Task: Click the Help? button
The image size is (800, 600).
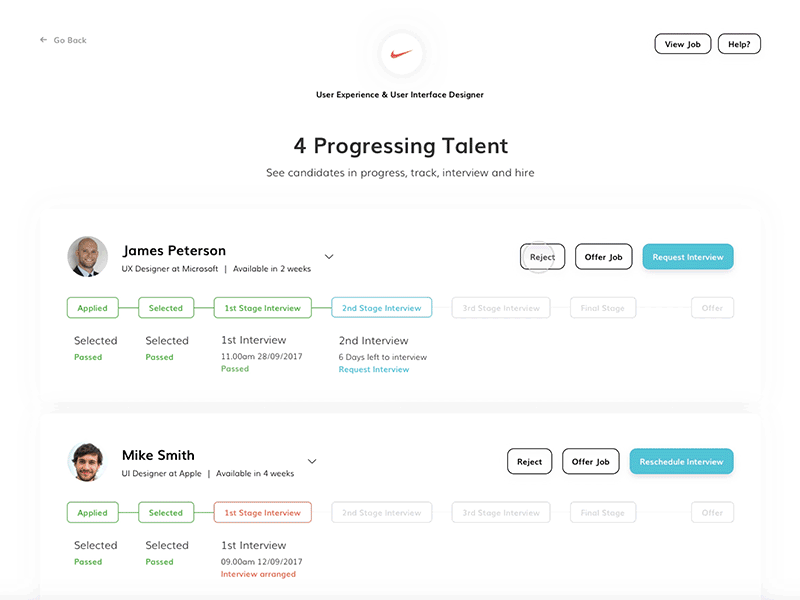Action: click(x=739, y=44)
